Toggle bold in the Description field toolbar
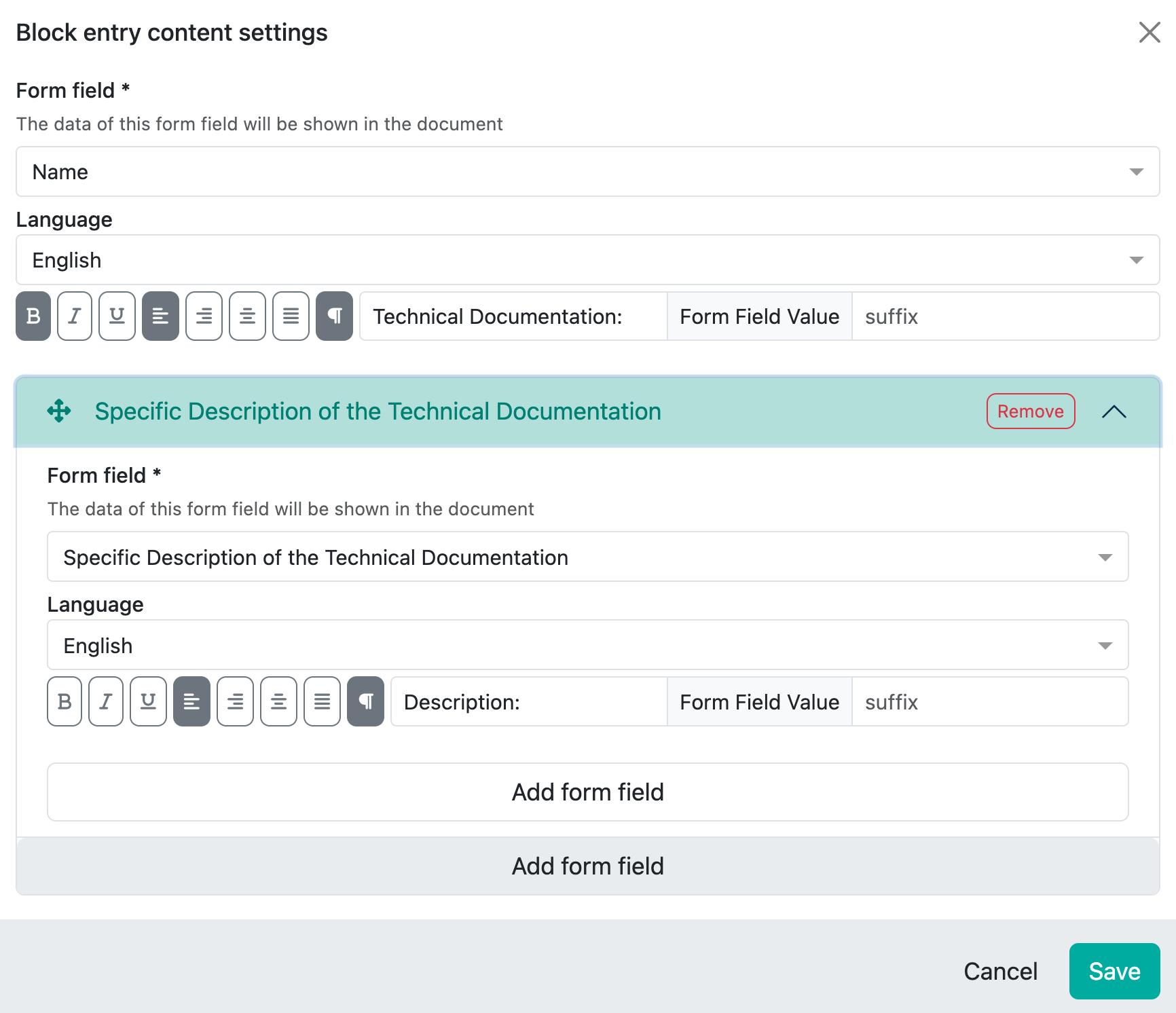Viewport: 1176px width, 1013px height. click(65, 701)
